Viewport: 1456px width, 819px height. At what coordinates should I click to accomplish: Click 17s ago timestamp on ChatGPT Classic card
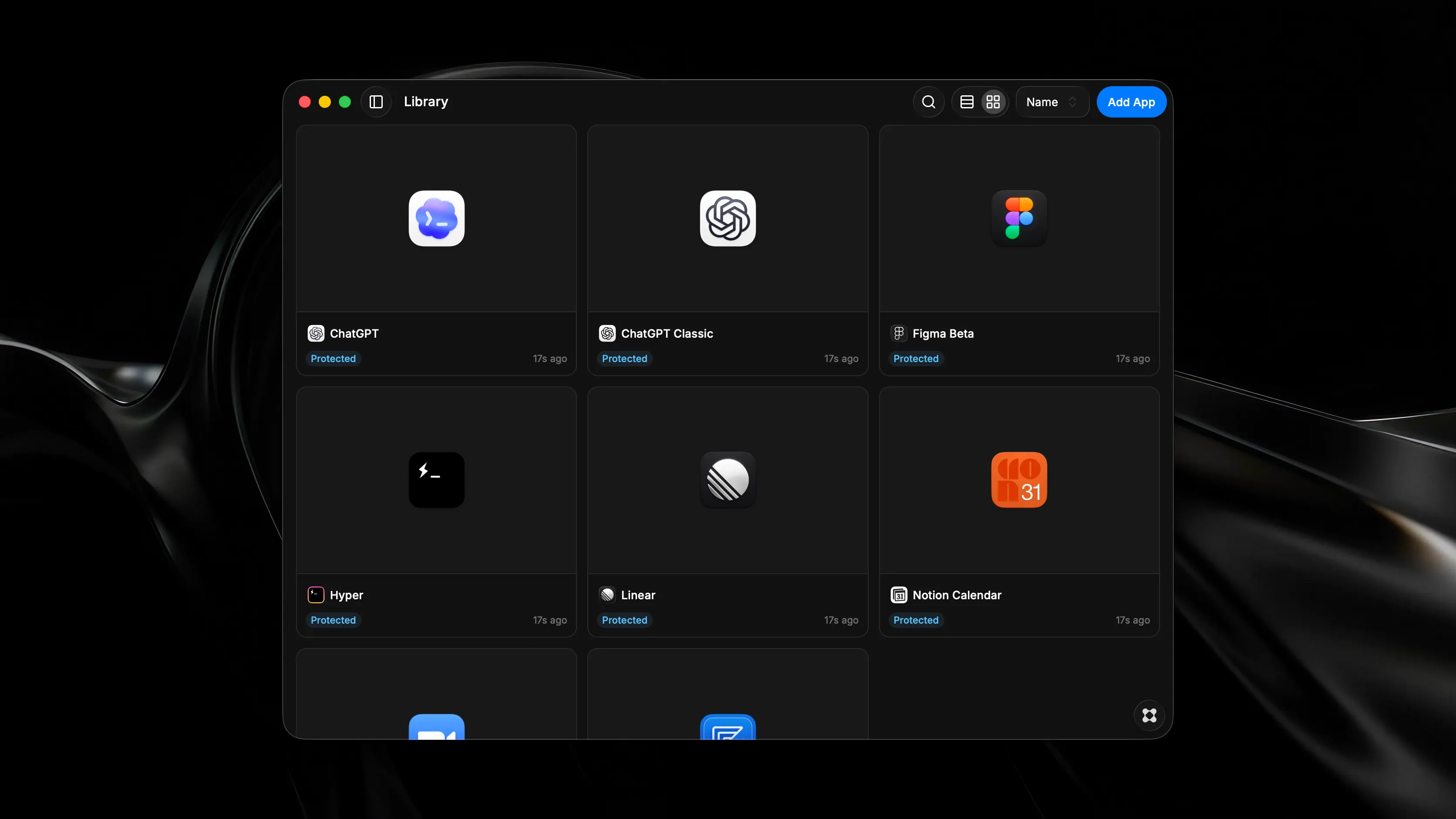point(841,359)
